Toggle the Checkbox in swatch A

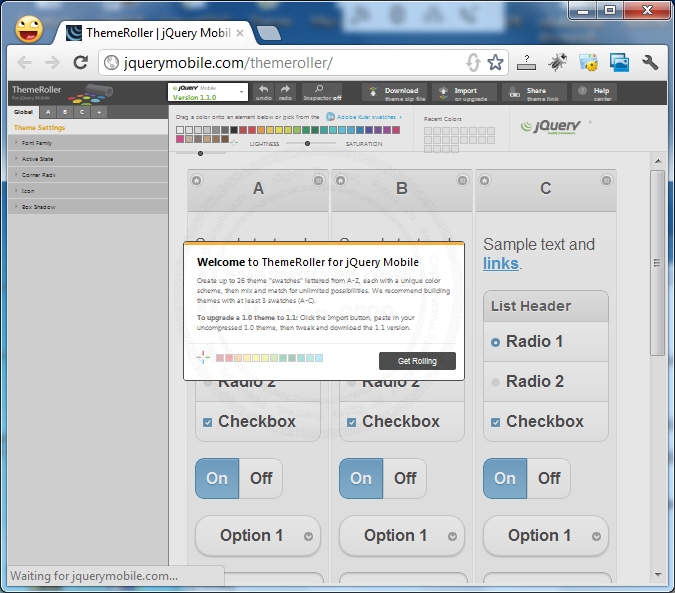[x=258, y=421]
